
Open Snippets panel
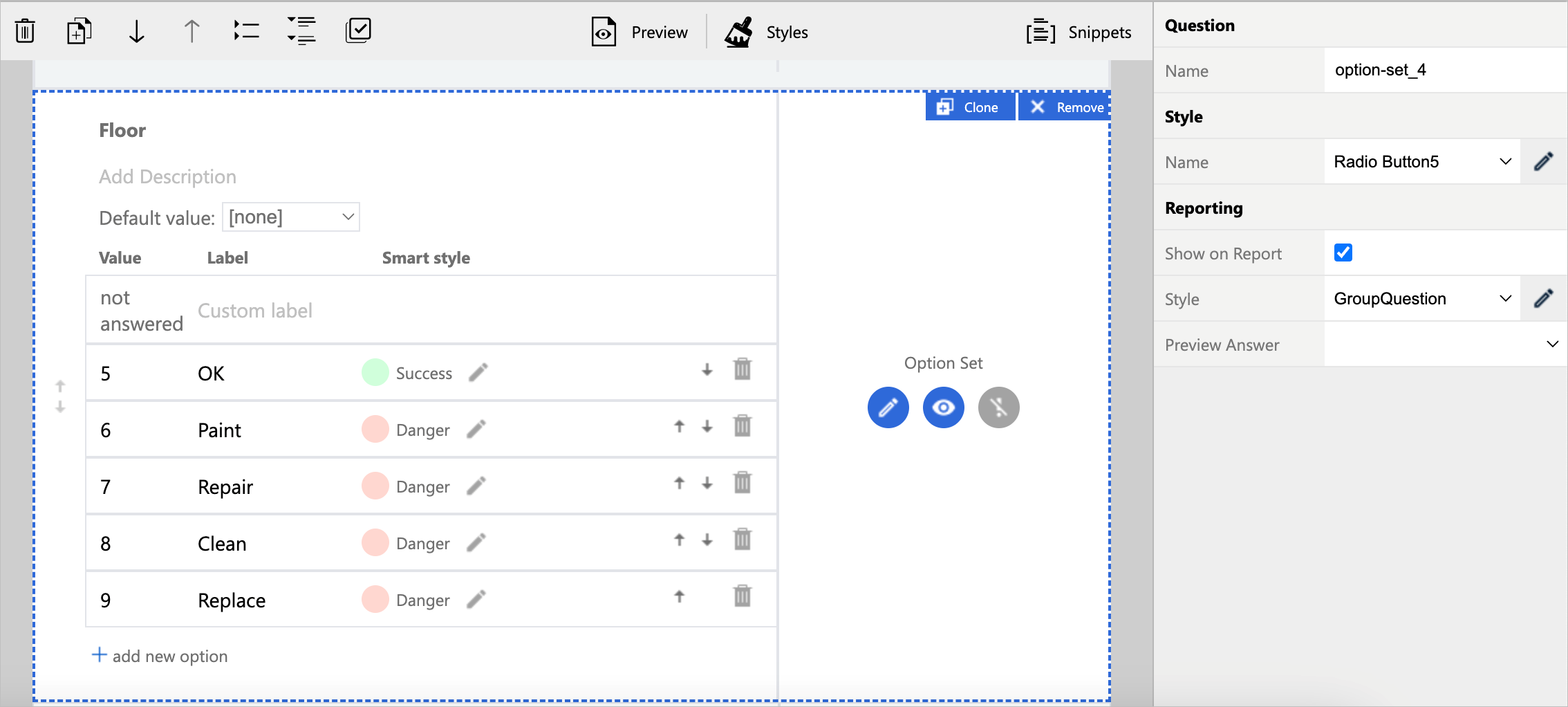click(x=1079, y=33)
